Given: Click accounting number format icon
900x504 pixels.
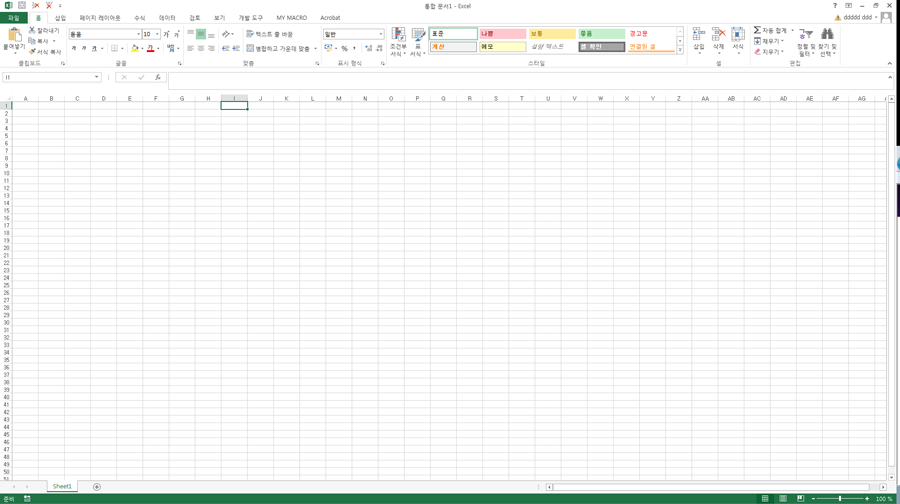Looking at the screenshot, I should click(x=328, y=49).
